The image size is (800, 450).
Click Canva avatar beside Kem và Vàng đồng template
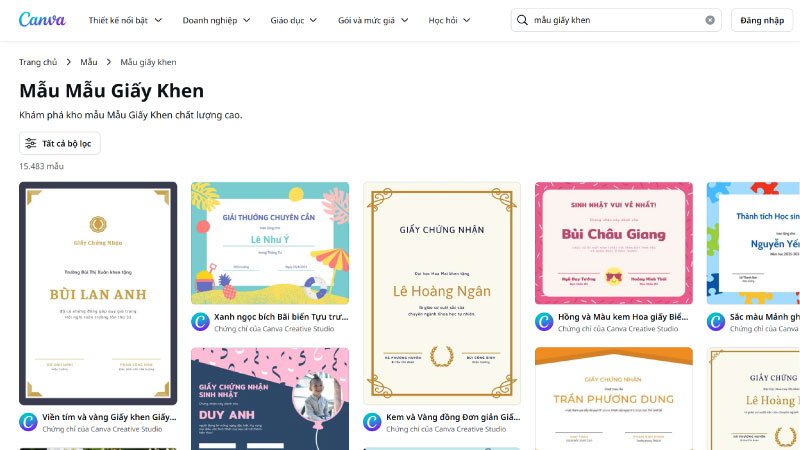click(x=372, y=422)
